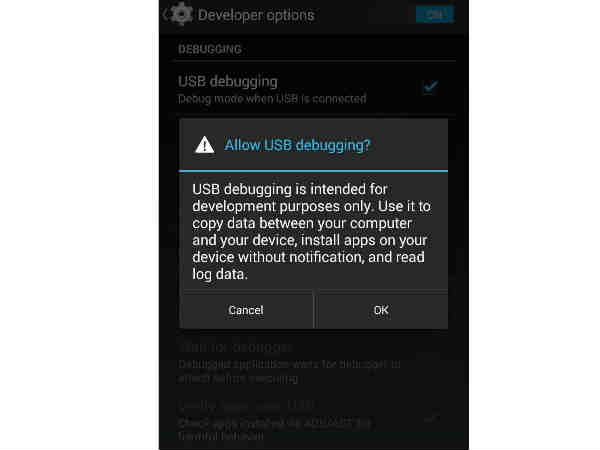The width and height of the screenshot is (600, 450).
Task: Click the DEBUGGING section header
Action: tap(210, 49)
